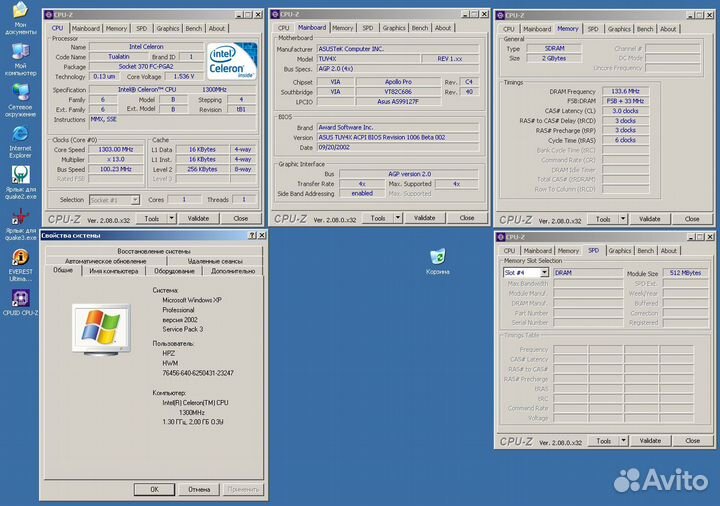720x506 pixels.
Task: Launch the quake3.exe desktop shortcut
Action: (x=19, y=217)
